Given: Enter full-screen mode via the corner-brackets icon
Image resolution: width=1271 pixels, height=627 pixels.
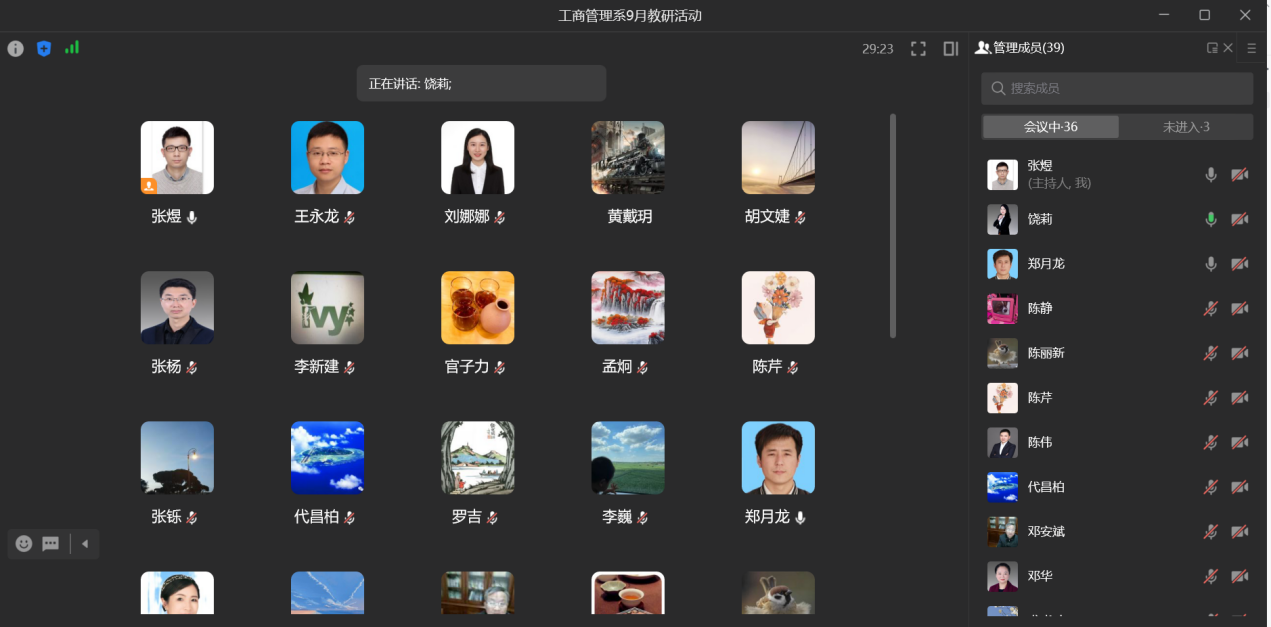Looking at the screenshot, I should [x=918, y=48].
